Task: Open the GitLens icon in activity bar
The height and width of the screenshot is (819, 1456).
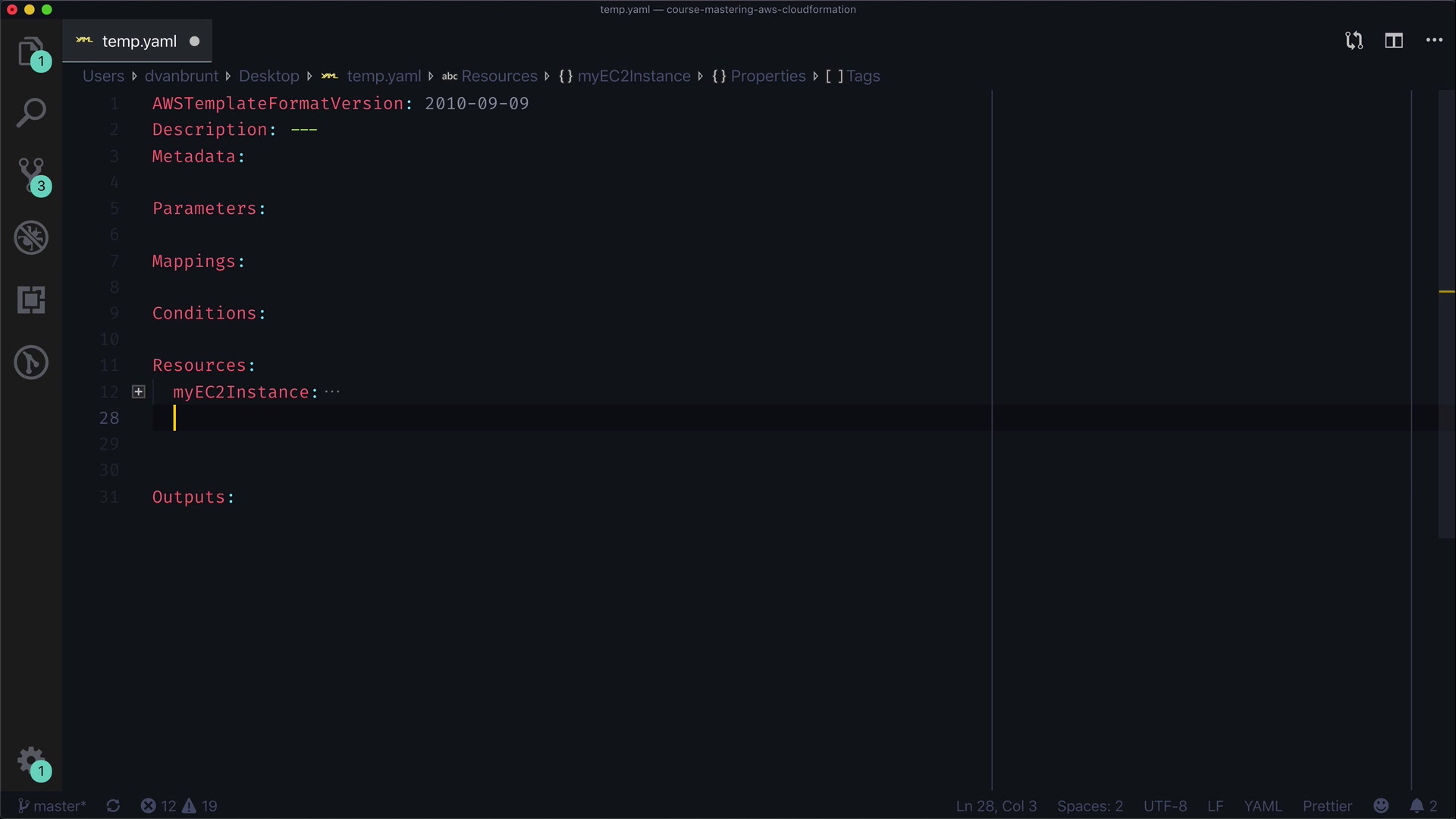Action: (x=31, y=362)
